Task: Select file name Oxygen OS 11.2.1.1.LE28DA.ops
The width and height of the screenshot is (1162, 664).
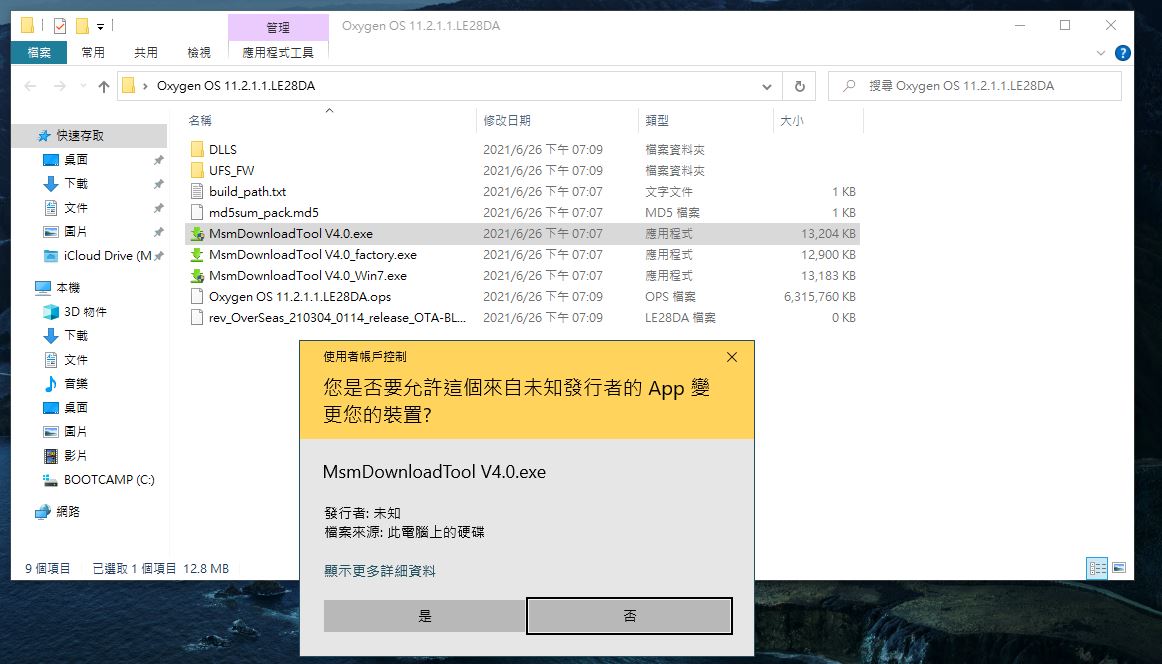Action: 300,296
